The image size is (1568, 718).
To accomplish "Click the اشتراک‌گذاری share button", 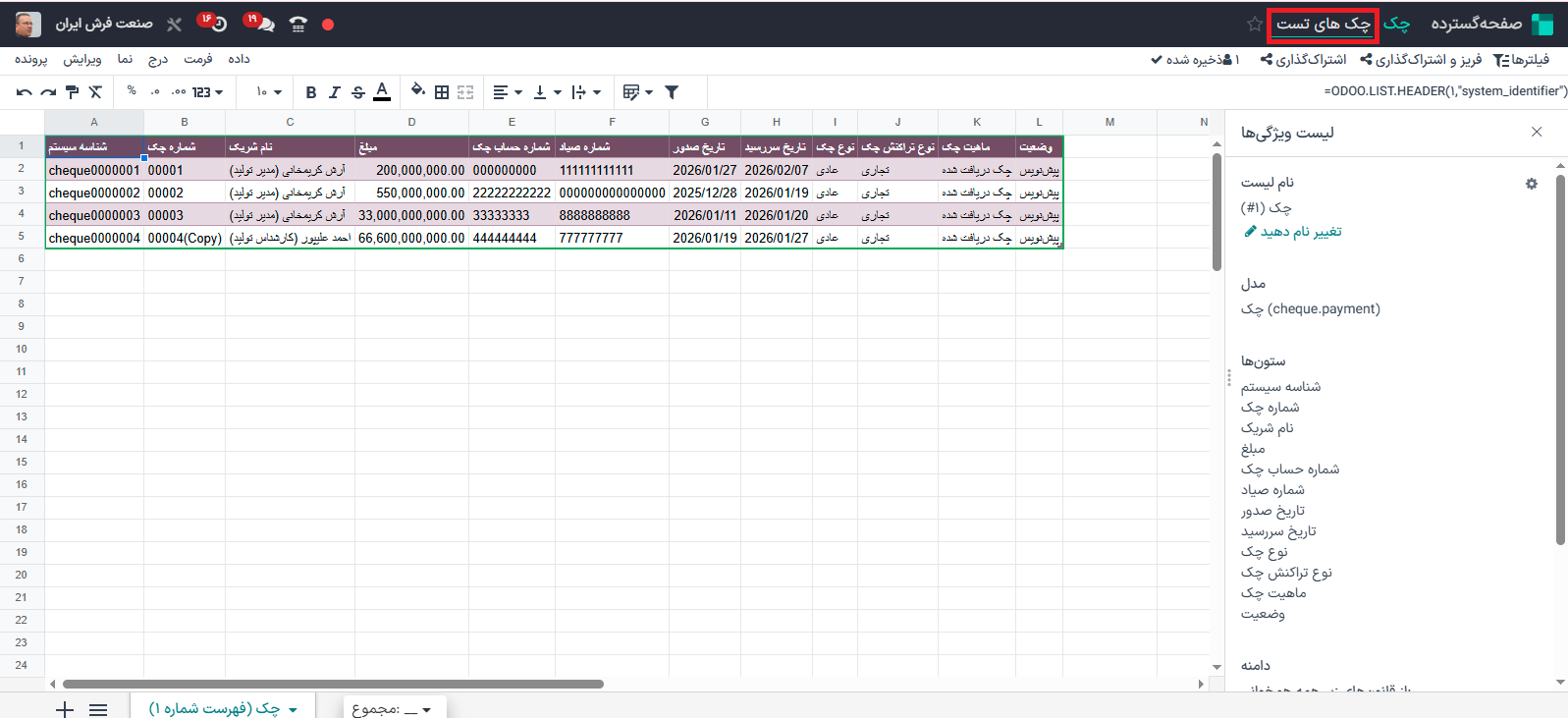I will pos(1304,60).
